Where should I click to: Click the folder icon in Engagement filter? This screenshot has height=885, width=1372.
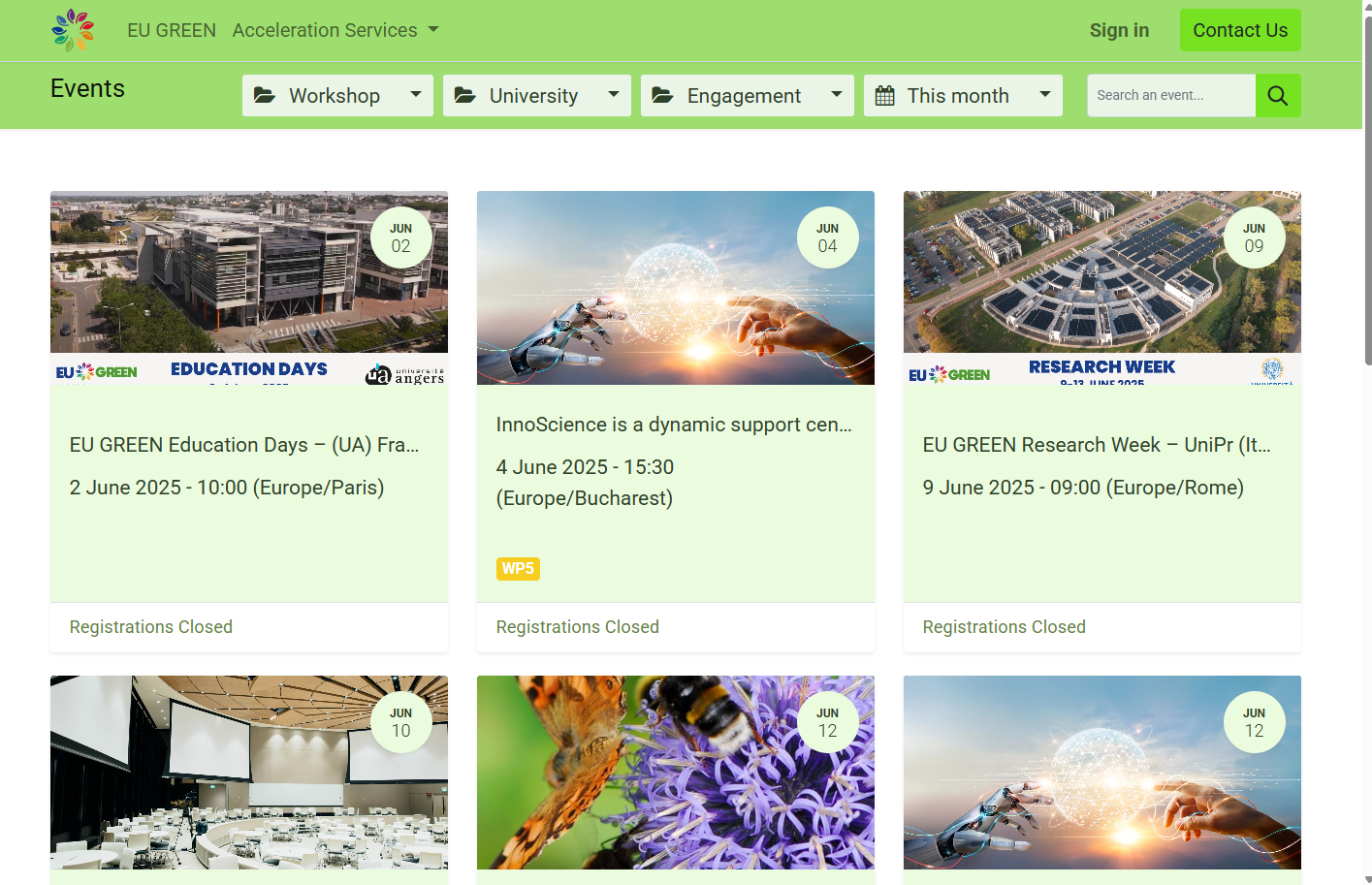662,95
